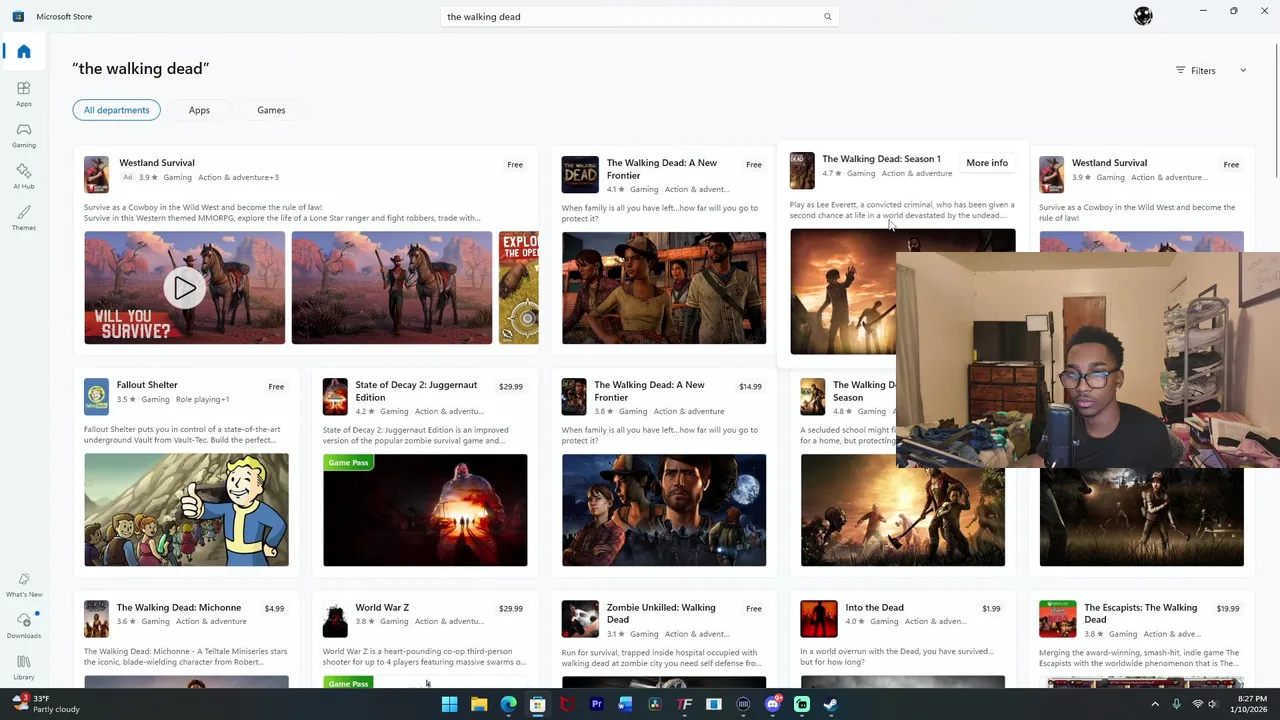1280x720 pixels.
Task: Open Microsoft Word from the taskbar
Action: 625,704
